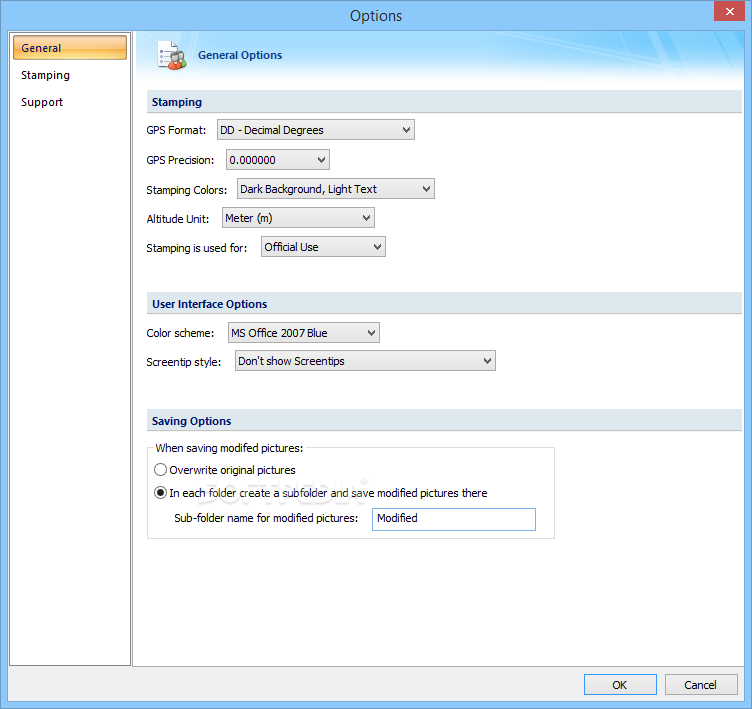Click the 'GPS Precision:' label
The image size is (752, 709).
pyautogui.click(x=180, y=160)
